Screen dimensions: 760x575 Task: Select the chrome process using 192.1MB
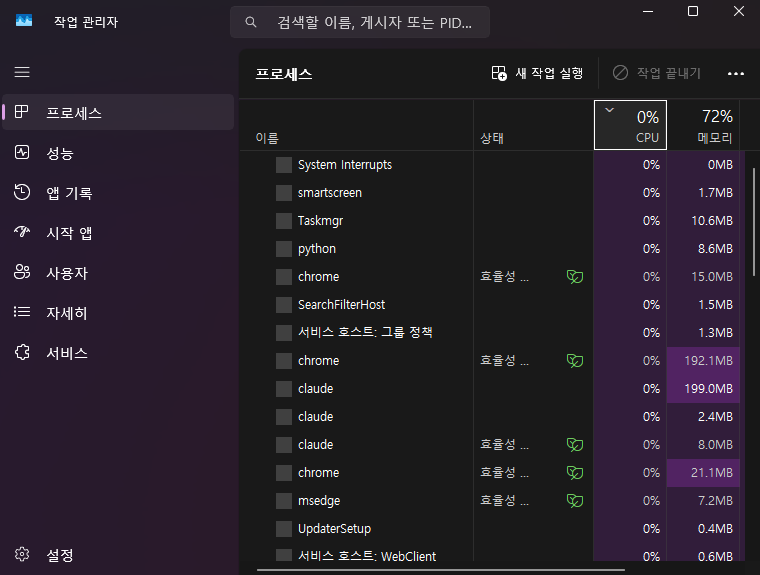pyautogui.click(x=490, y=361)
